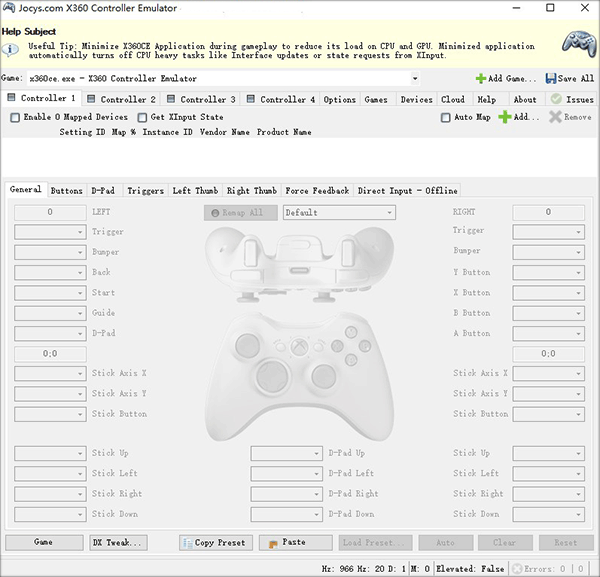Viewport: 600px width, 577px height.
Task: Switch to the Force Feedback tab
Action: pyautogui.click(x=317, y=190)
